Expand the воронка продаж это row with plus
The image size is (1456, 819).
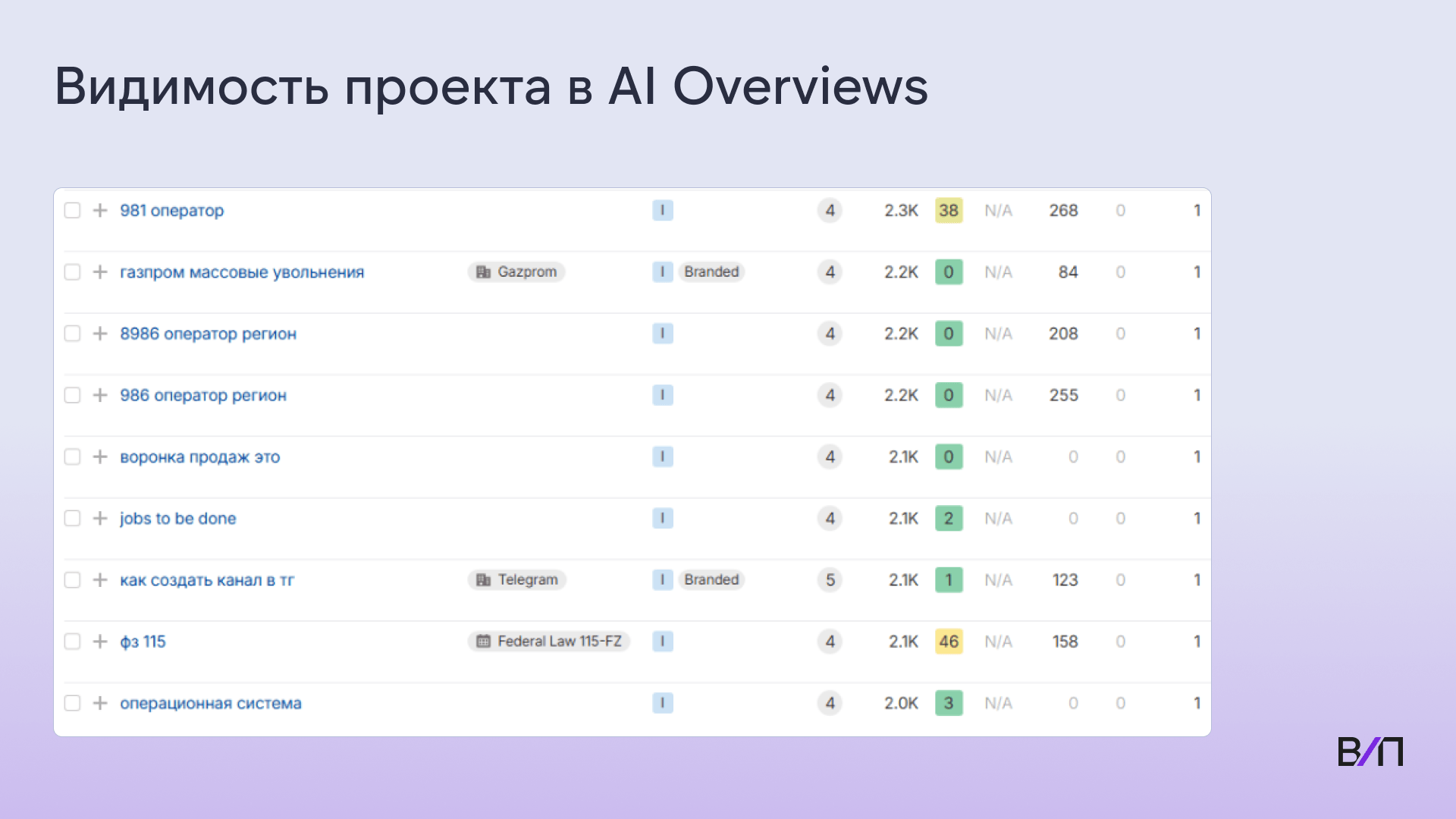tap(100, 457)
